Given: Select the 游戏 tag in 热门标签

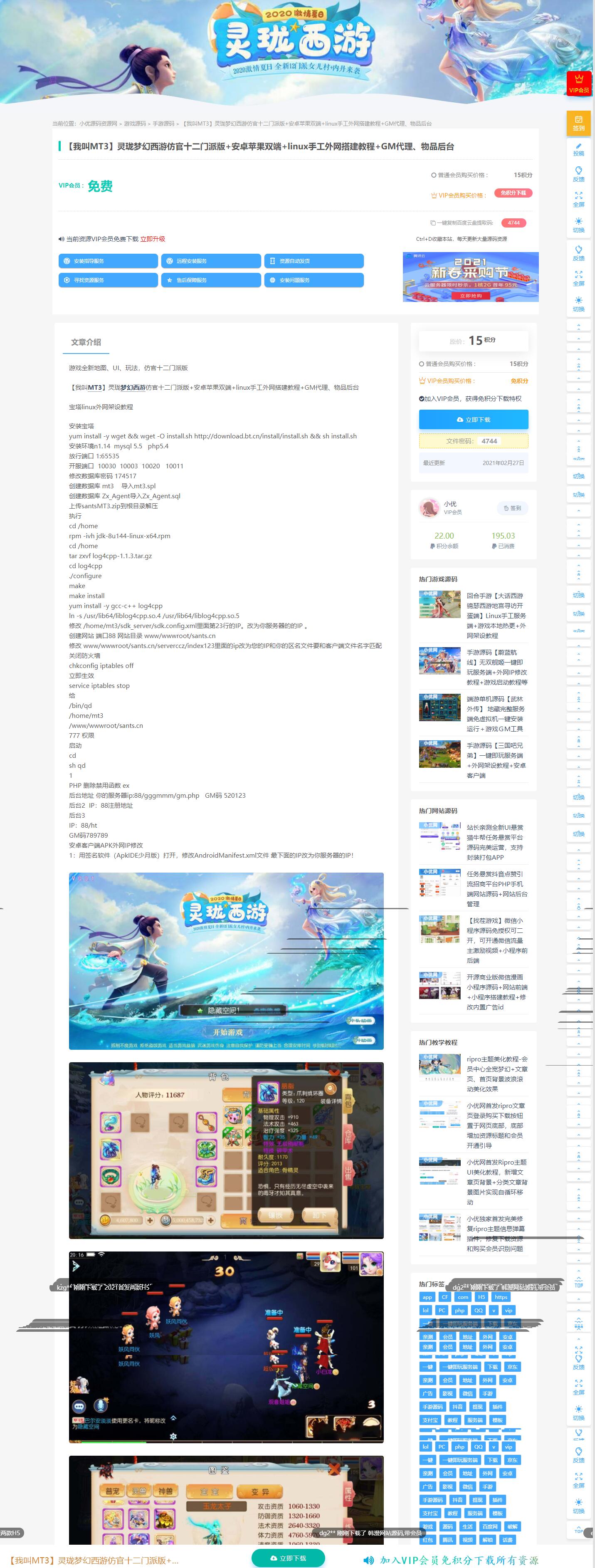Looking at the screenshot, I should [428, 1526].
